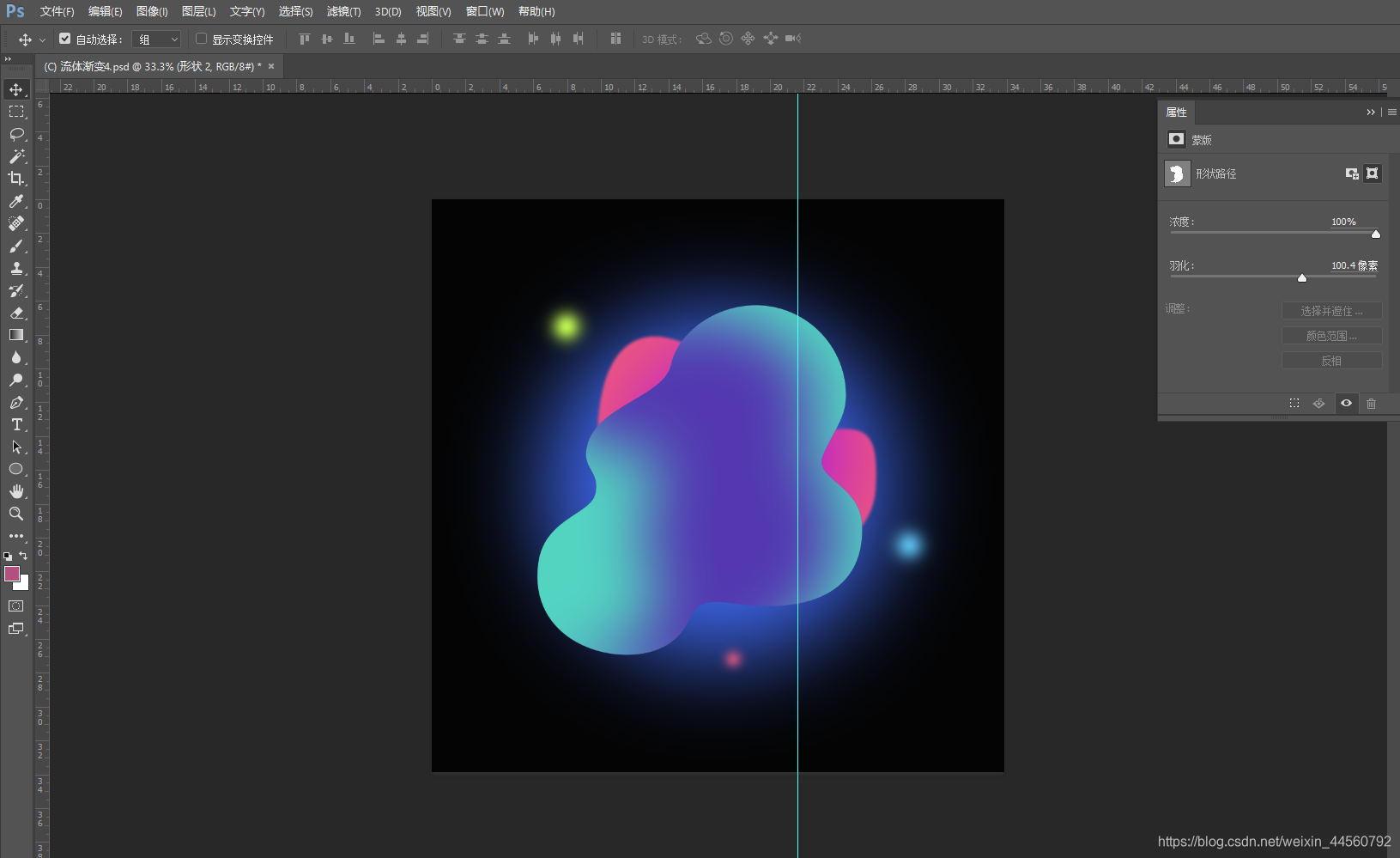
Task: Open the 图层(L) menu
Action: click(x=198, y=11)
